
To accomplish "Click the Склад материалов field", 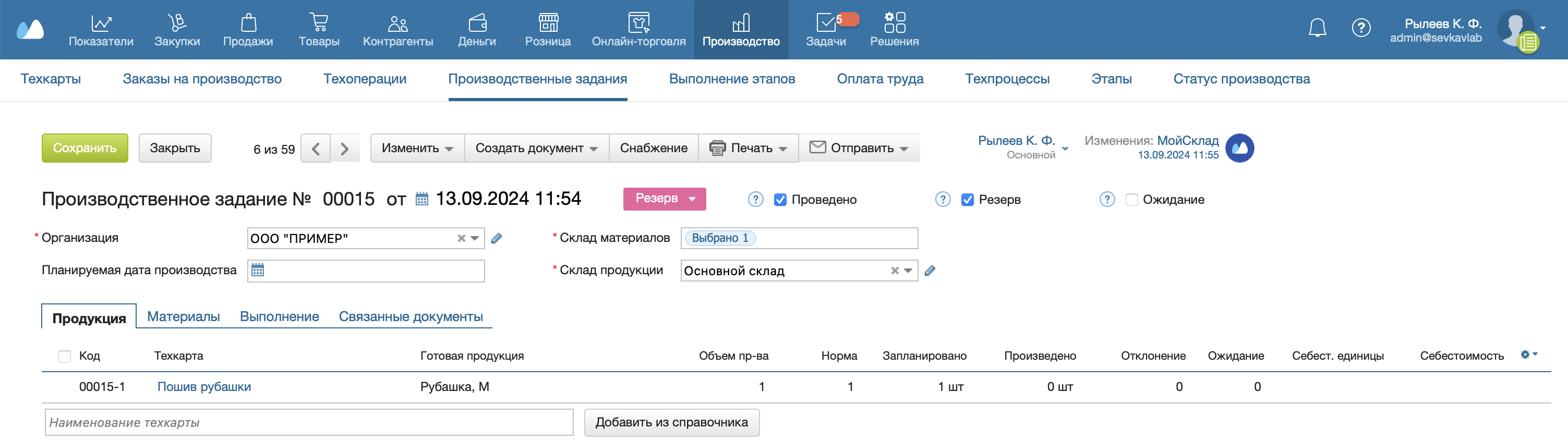I will click(x=799, y=238).
